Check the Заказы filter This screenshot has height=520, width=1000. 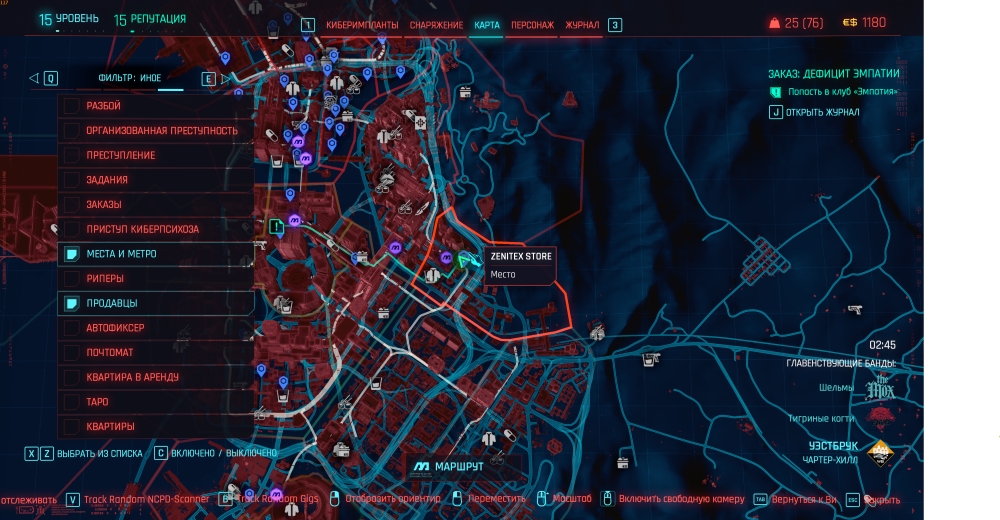71,205
